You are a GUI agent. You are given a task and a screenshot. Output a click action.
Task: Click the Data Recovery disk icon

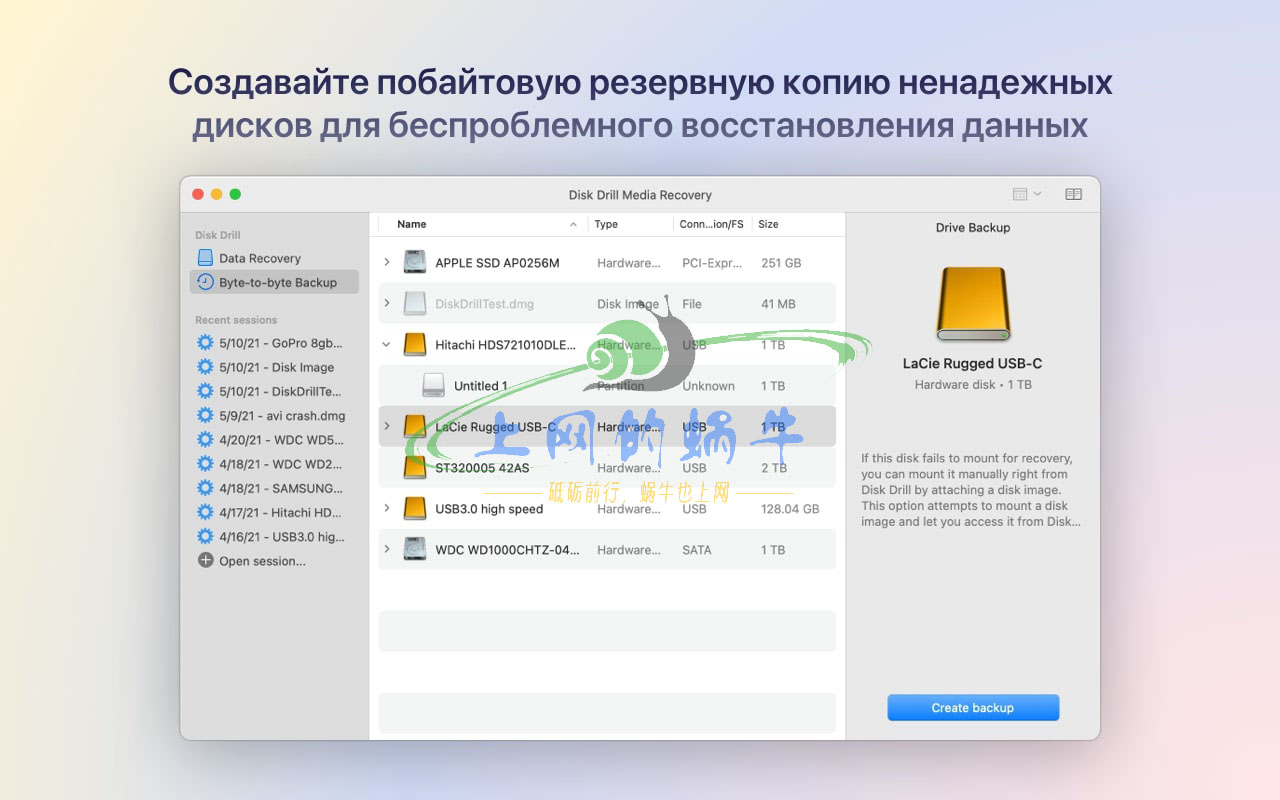(205, 258)
